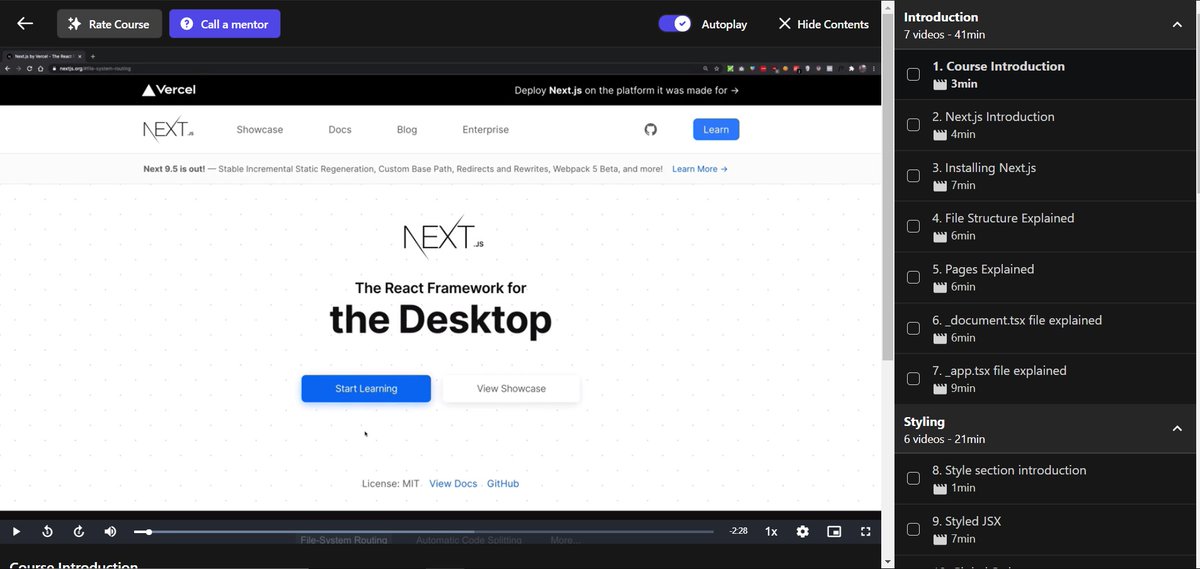Viewport: 1200px width, 569px height.
Task: Open the GitHub text link near License
Action: pos(503,484)
